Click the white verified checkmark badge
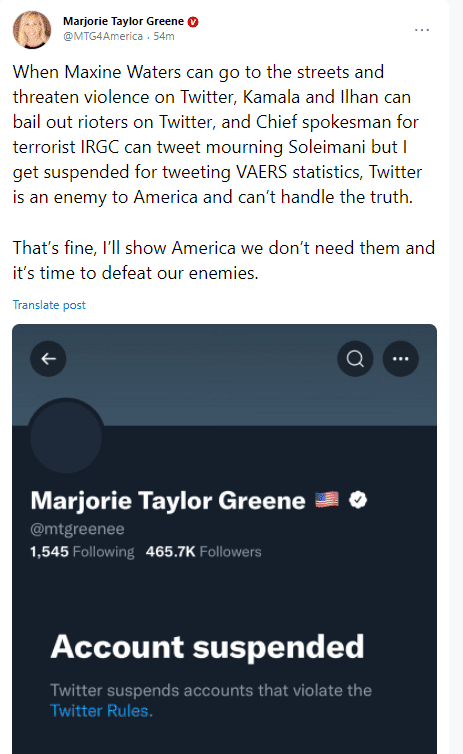The image size is (463, 754). (358, 500)
